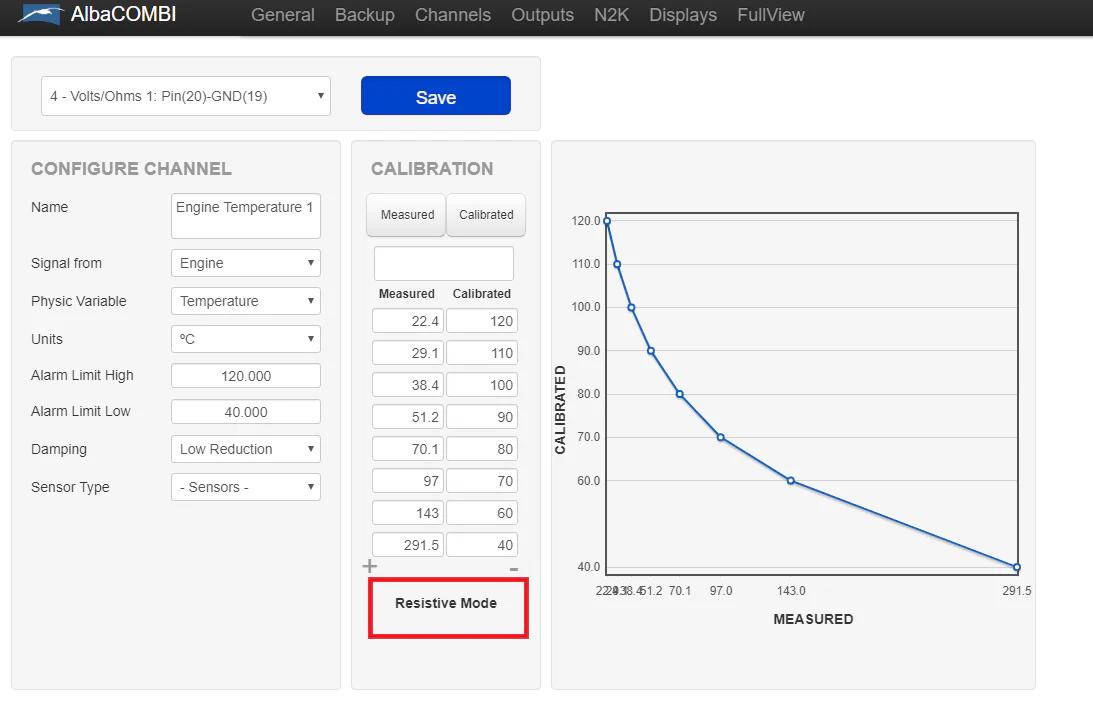The width and height of the screenshot is (1093, 719).
Task: Click the Resistive Mode button
Action: 448,607
